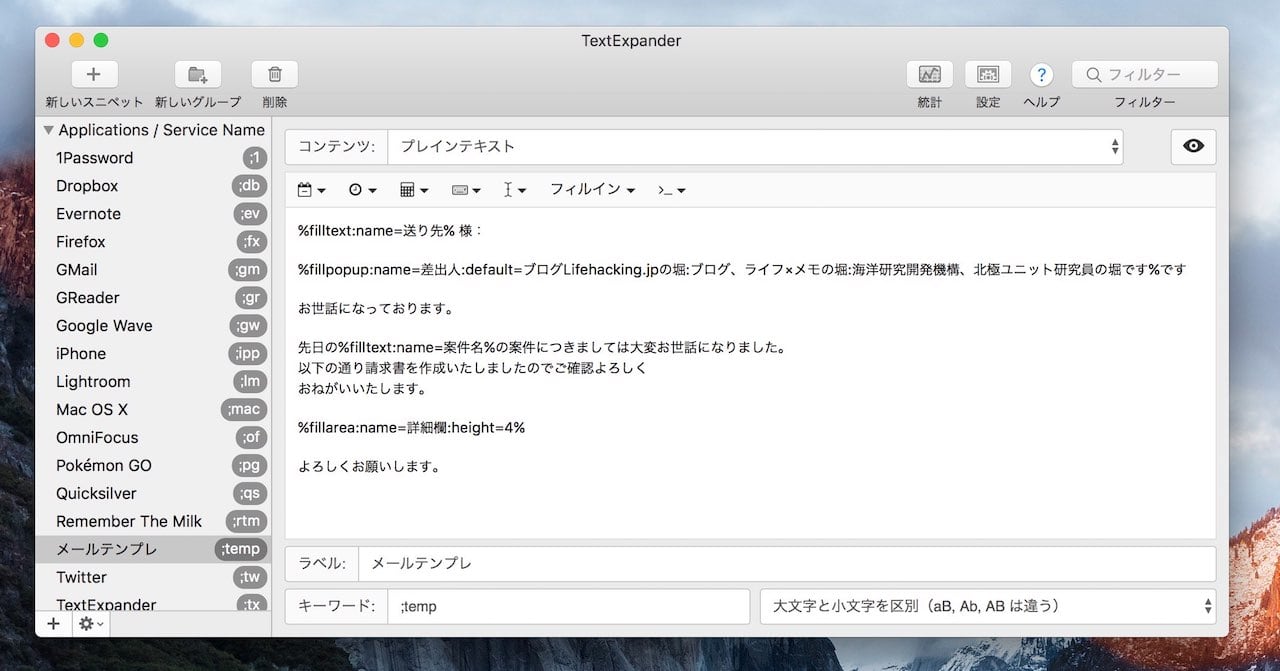1280x671 pixels.
Task: Open the keyboard key insert menu
Action: (465, 190)
